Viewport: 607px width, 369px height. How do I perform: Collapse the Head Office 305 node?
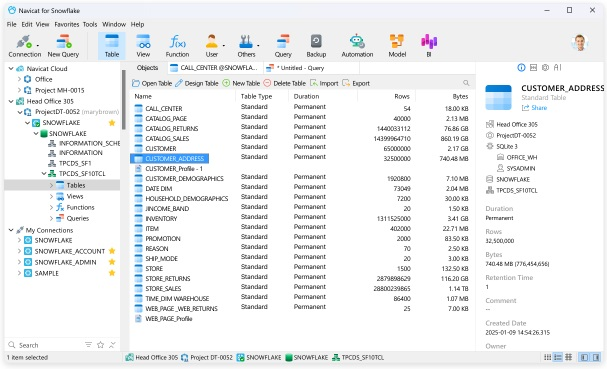click(11, 101)
